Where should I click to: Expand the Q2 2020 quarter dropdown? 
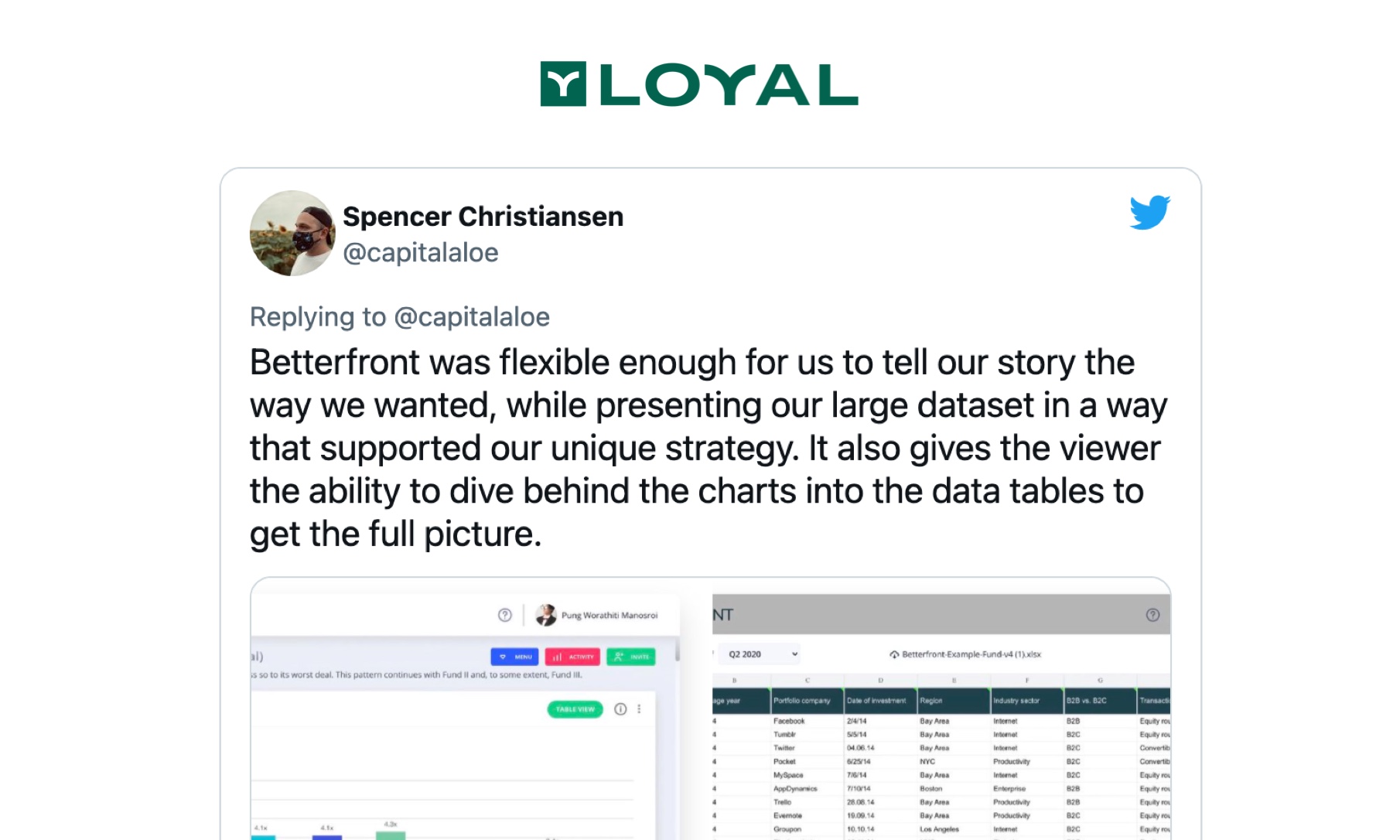click(760, 654)
